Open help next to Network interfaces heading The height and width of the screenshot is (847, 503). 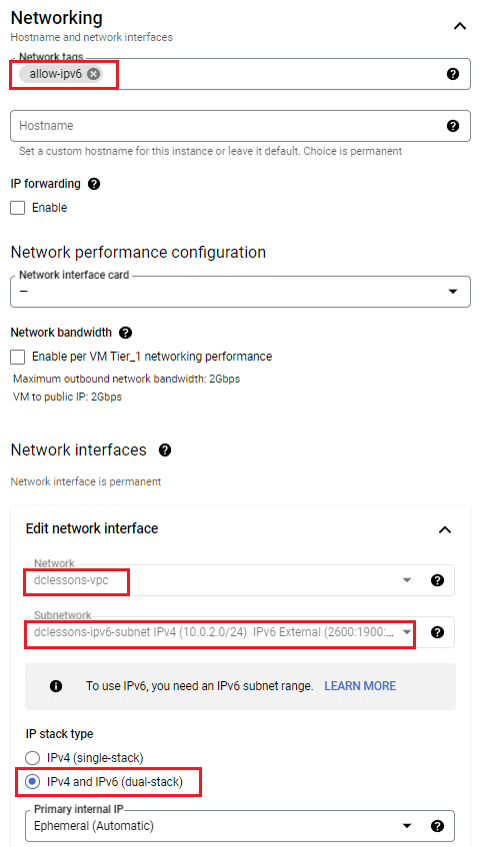coord(165,450)
